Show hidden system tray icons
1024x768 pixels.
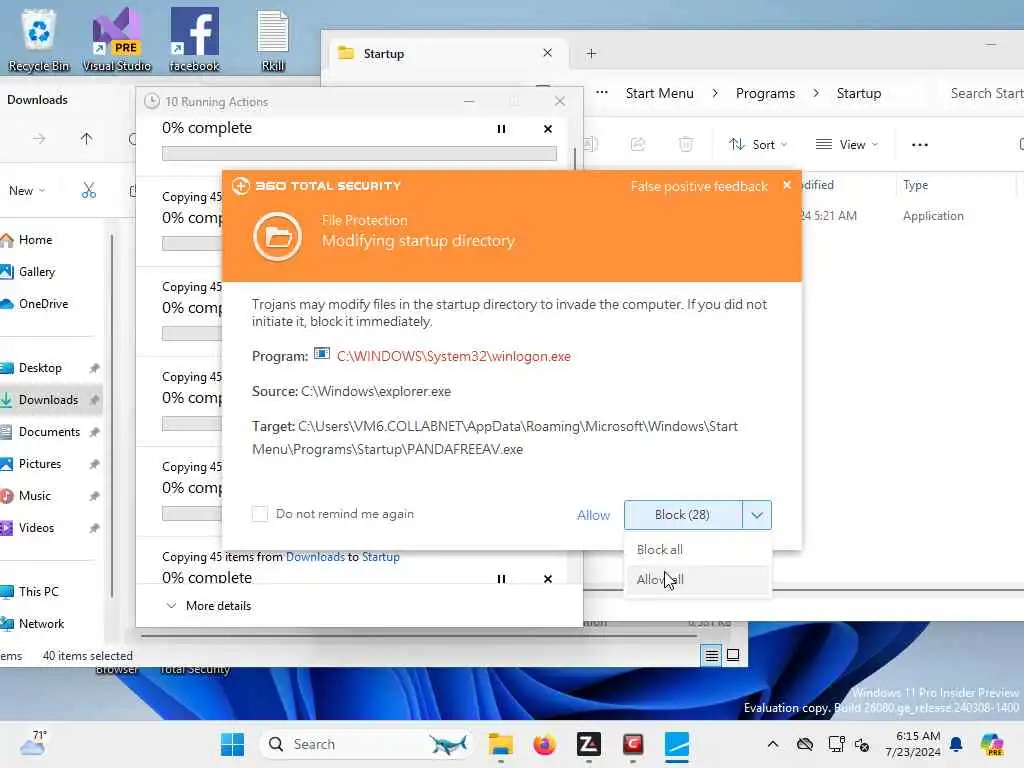(x=772, y=744)
